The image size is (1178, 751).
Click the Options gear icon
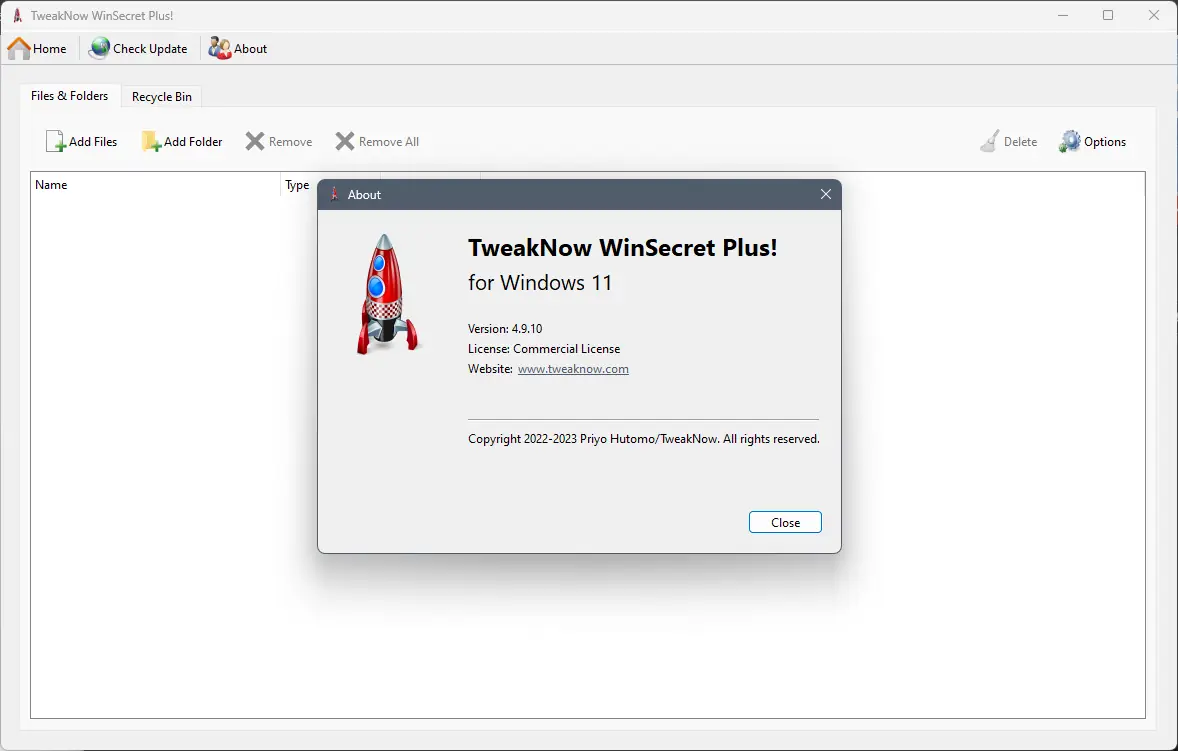pyautogui.click(x=1069, y=141)
